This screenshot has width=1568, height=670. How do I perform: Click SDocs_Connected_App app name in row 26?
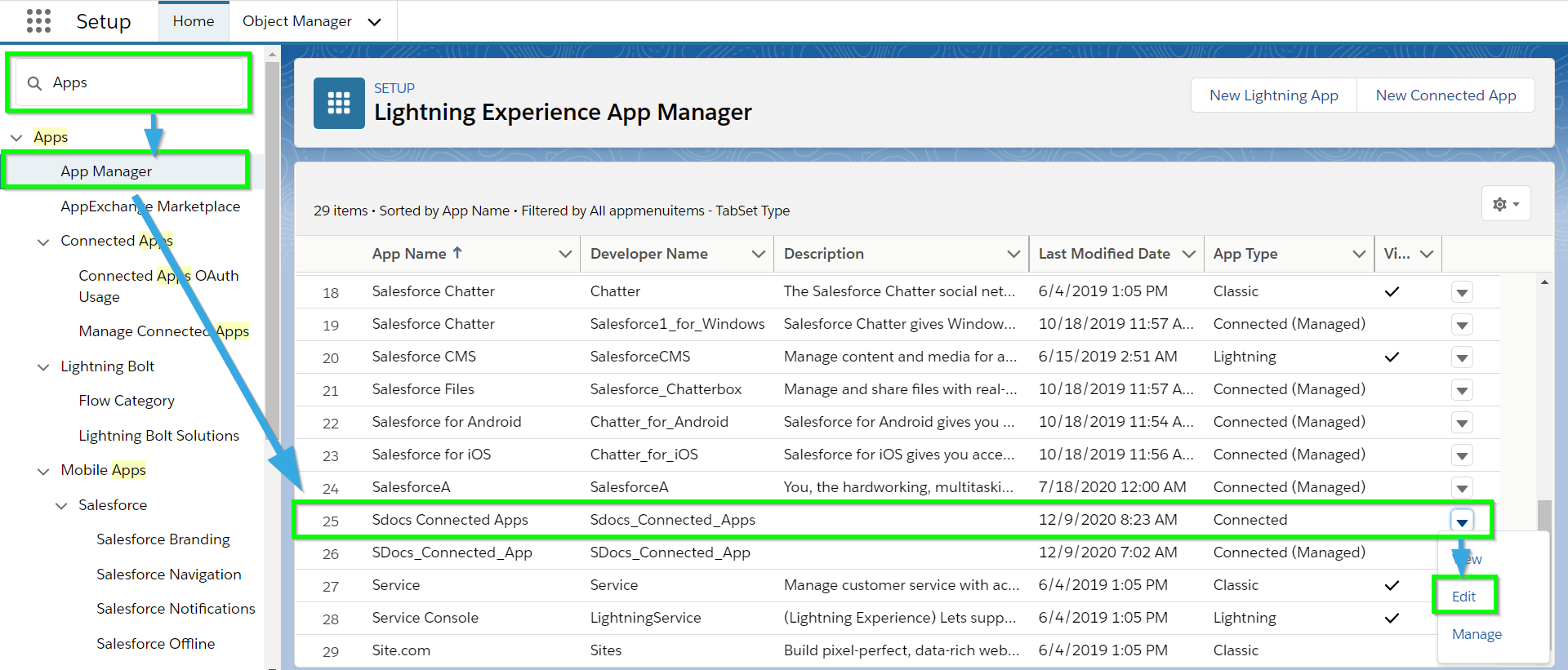pyautogui.click(x=452, y=552)
